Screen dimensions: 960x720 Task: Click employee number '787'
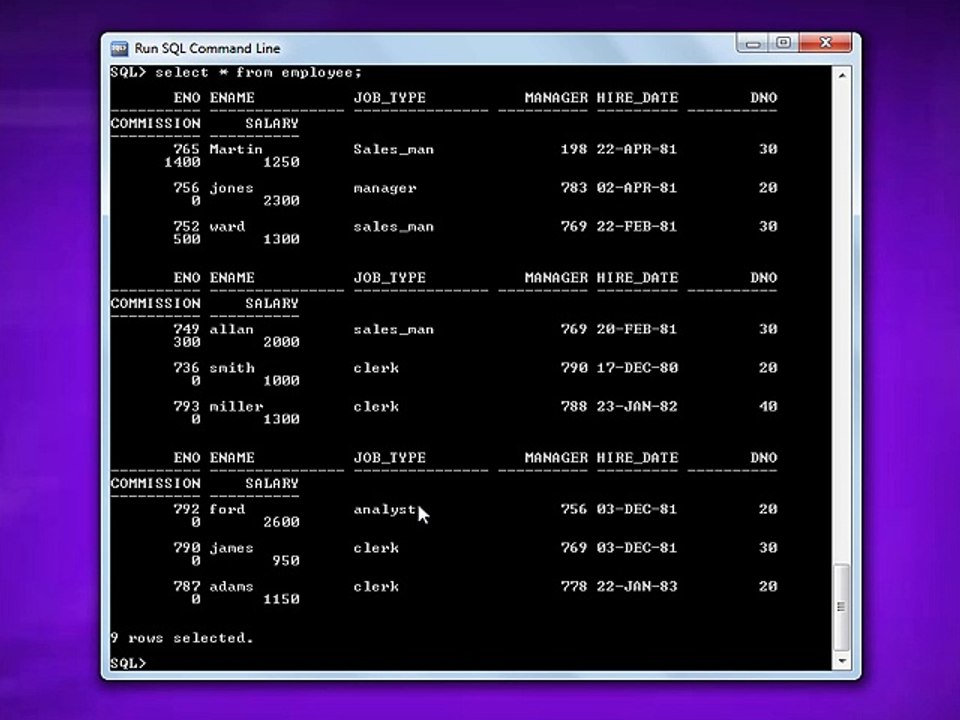[187, 587]
